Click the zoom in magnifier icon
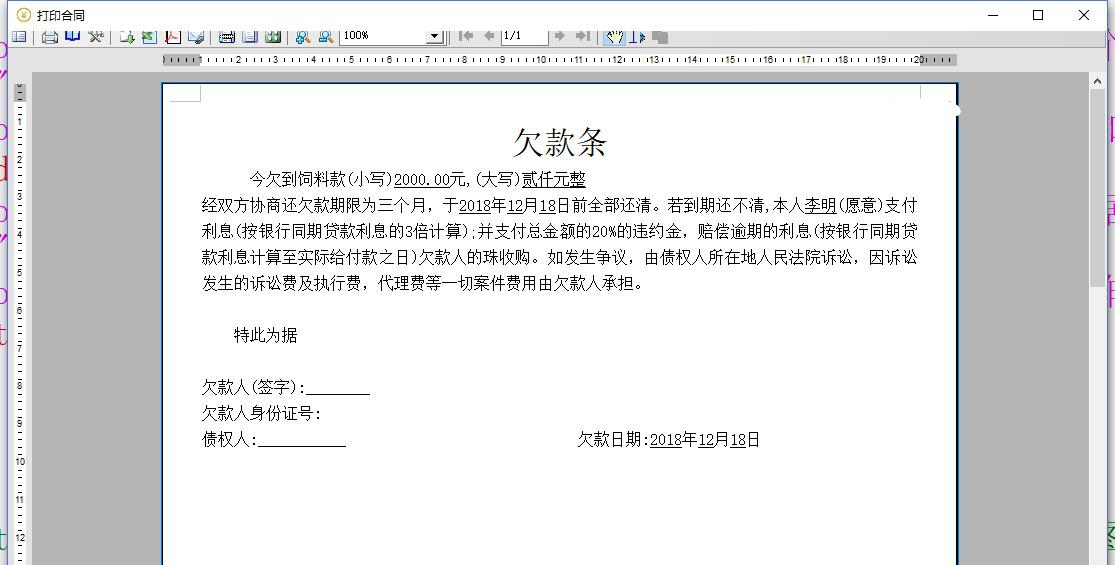This screenshot has height=565, width=1115. 303,36
